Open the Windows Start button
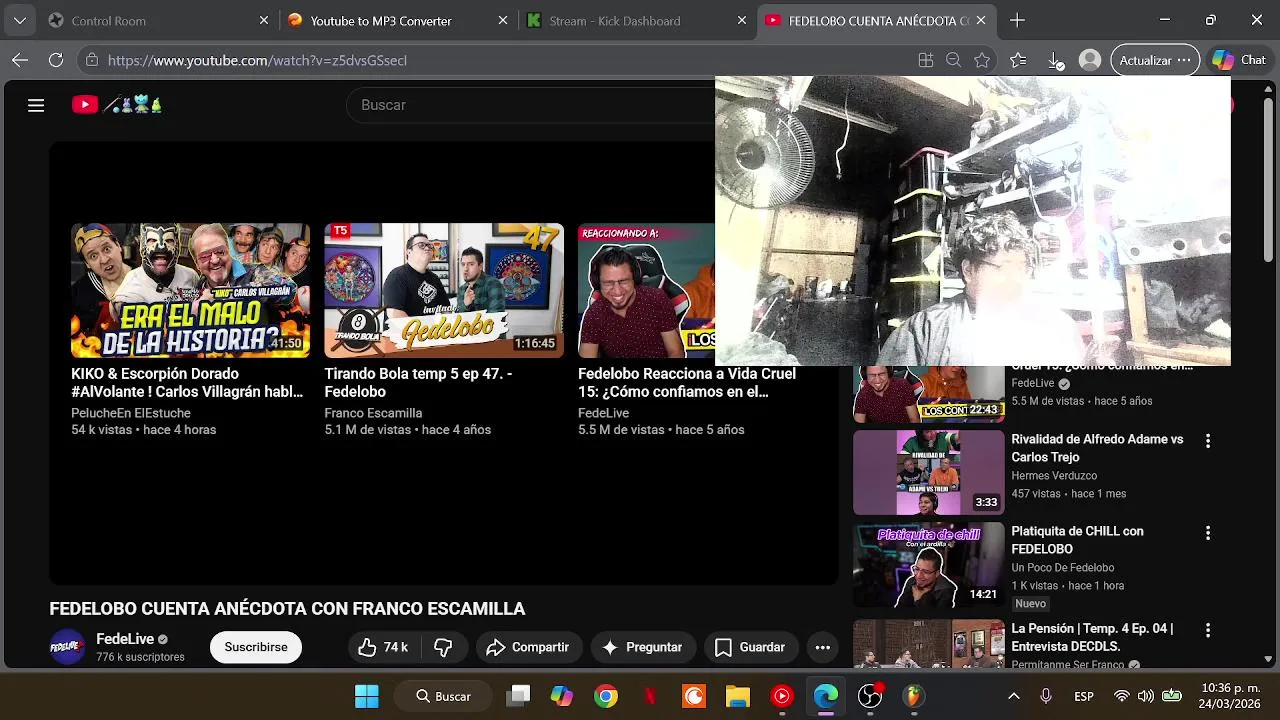1280x720 pixels. (367, 696)
